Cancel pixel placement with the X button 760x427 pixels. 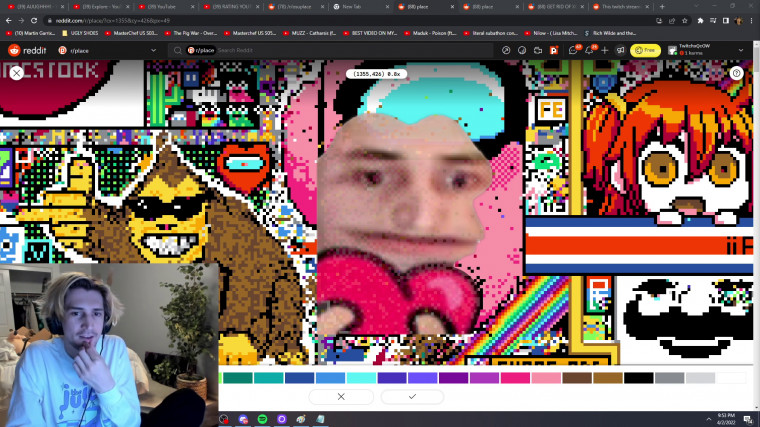tap(341, 396)
